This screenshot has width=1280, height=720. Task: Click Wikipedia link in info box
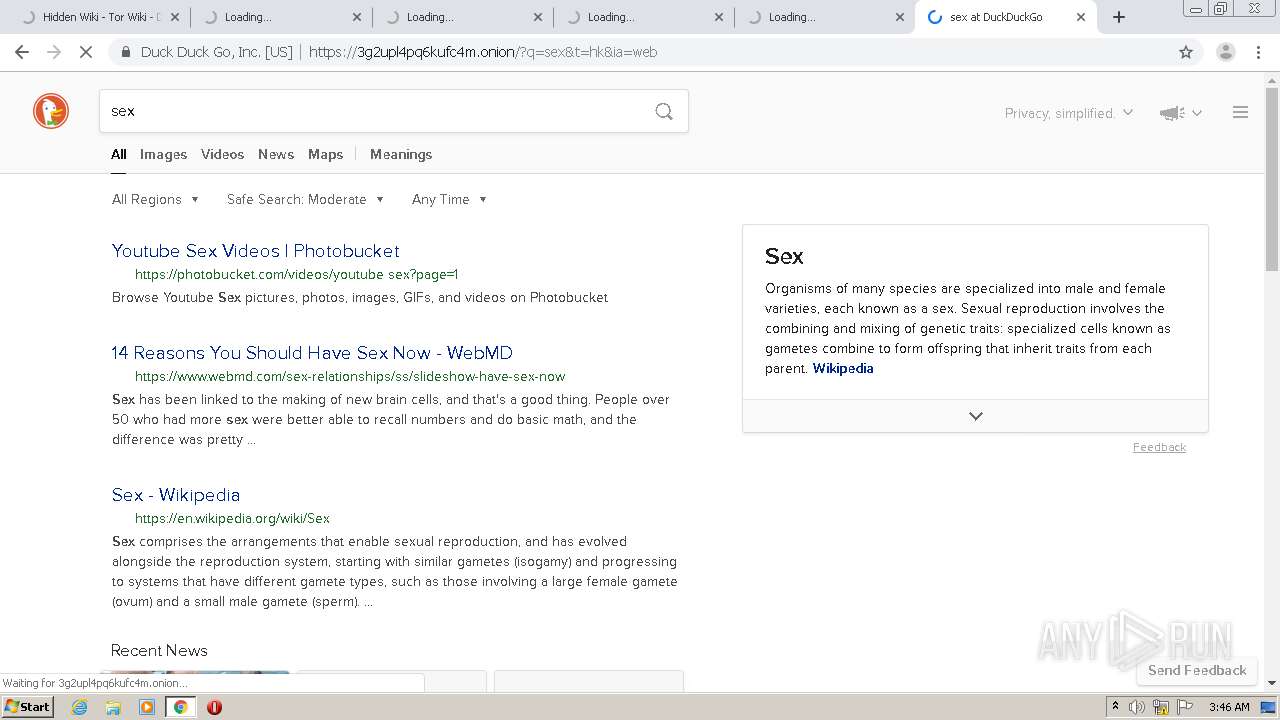tap(842, 368)
